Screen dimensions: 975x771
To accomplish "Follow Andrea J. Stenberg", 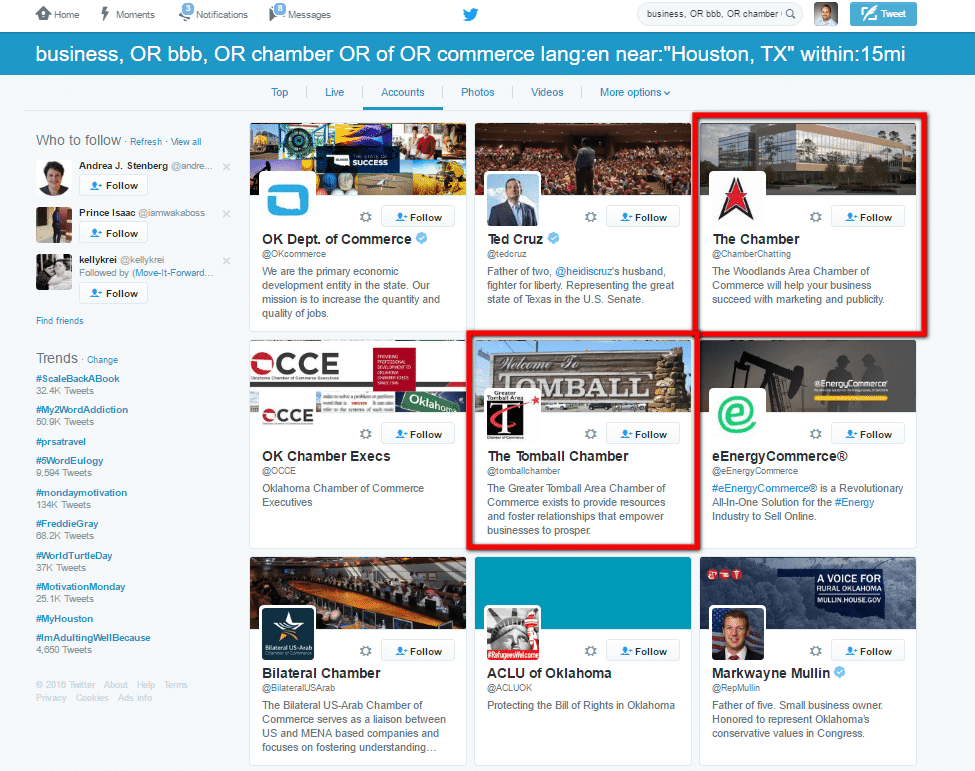I will click(x=113, y=185).
